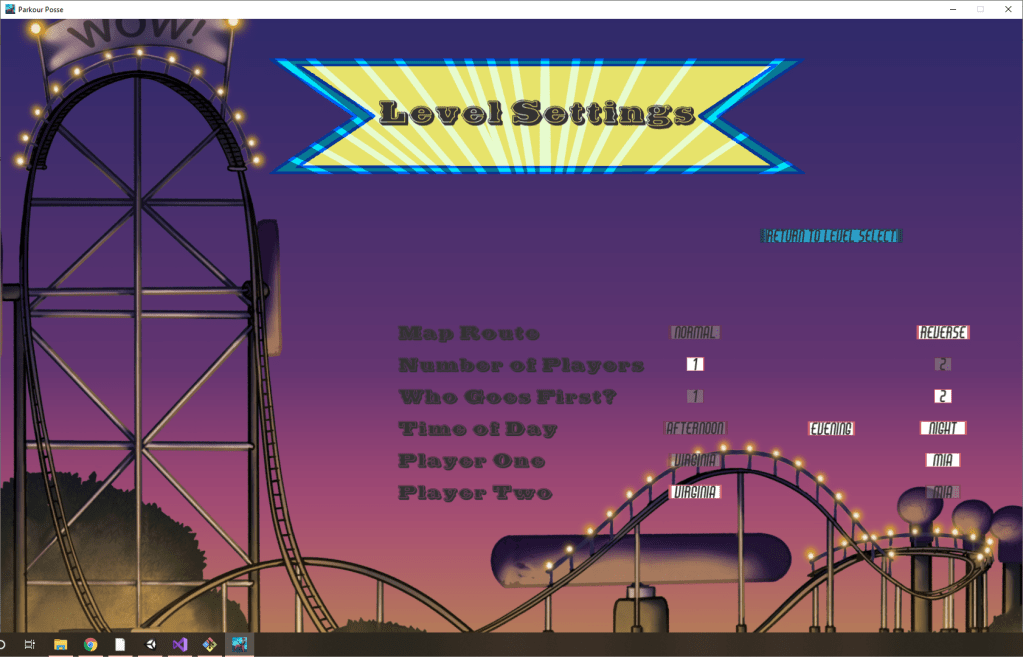1023x658 pixels.
Task: Choose 2 for Number of Players
Action: tap(942, 364)
